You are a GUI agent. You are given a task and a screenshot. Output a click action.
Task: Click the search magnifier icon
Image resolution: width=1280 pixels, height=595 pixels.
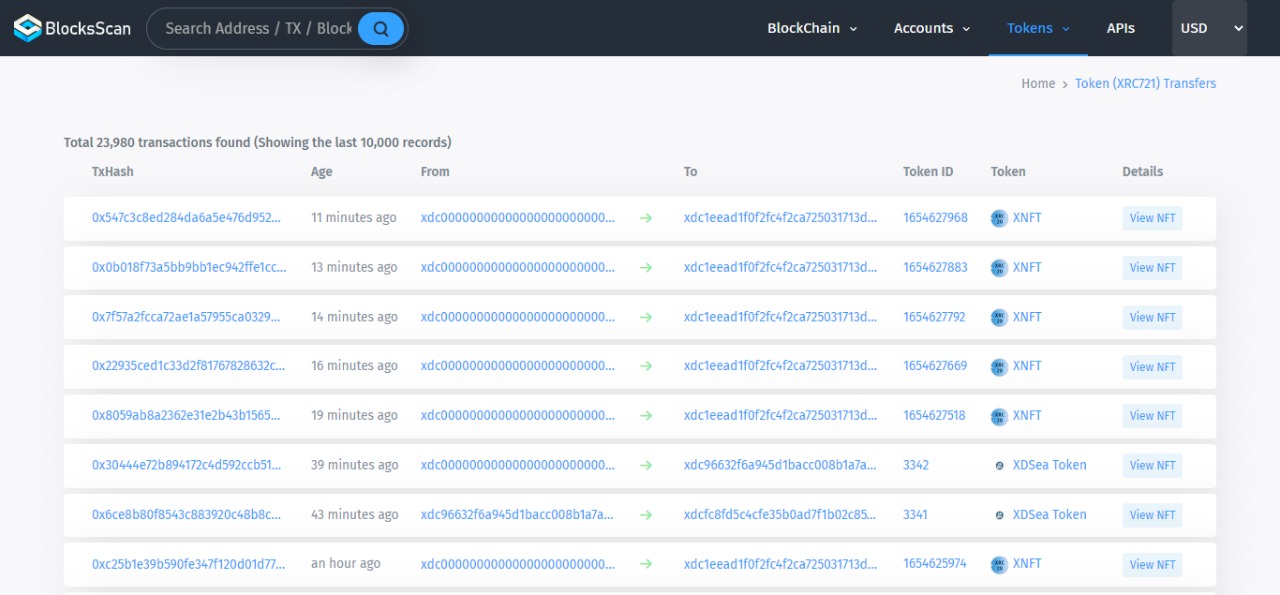380,28
